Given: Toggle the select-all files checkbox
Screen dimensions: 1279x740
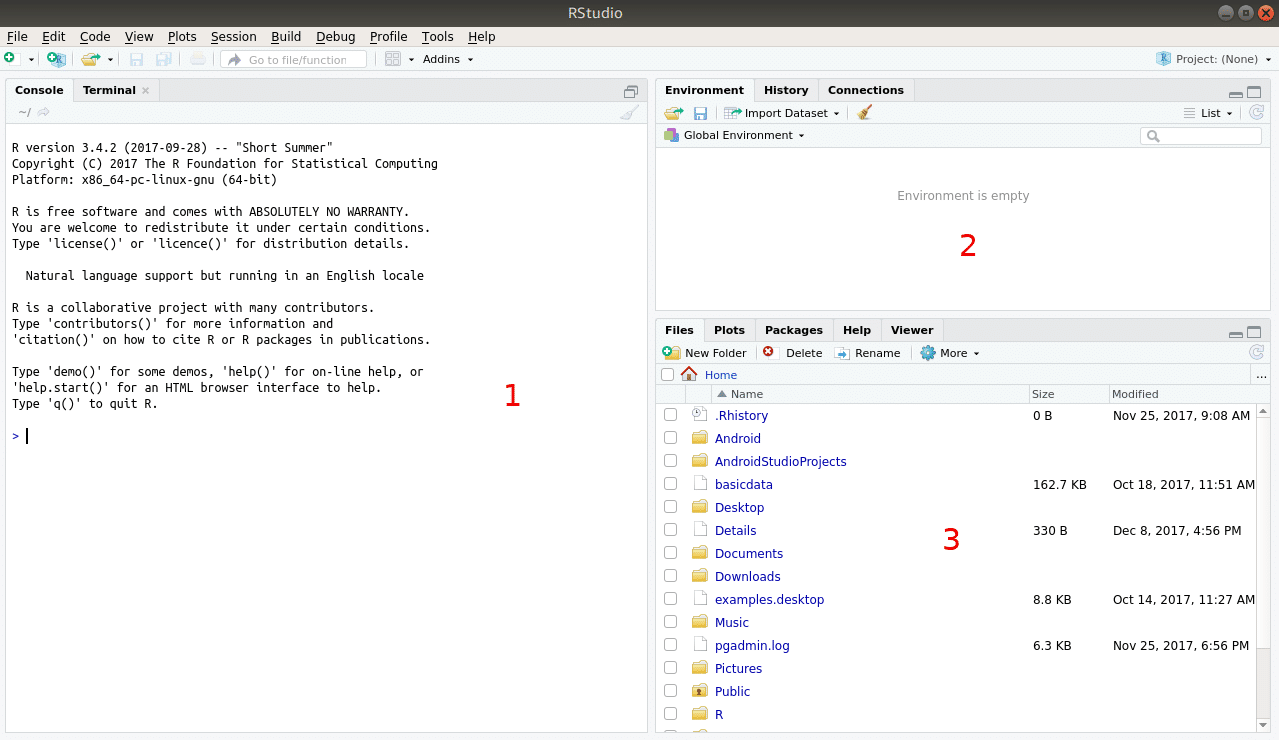Looking at the screenshot, I should (667, 375).
